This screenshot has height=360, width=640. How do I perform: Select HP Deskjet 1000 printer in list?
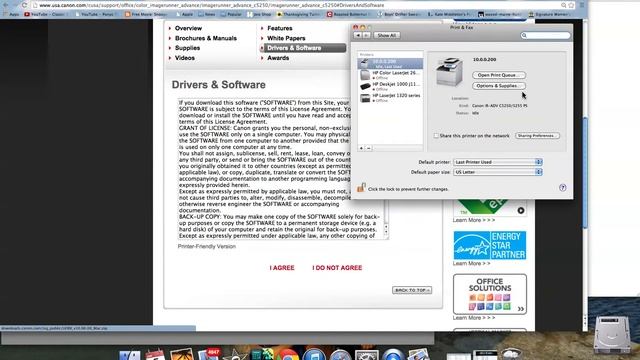coord(390,86)
